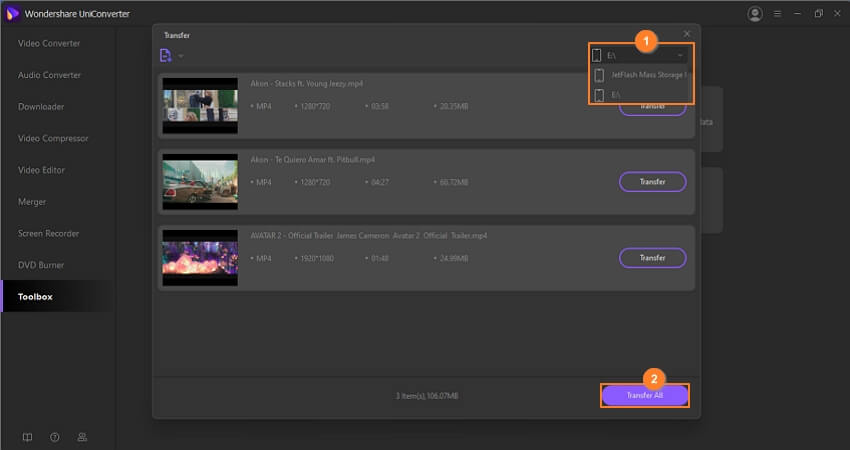Open the user account profile icon
This screenshot has height=450, width=850.
click(755, 14)
